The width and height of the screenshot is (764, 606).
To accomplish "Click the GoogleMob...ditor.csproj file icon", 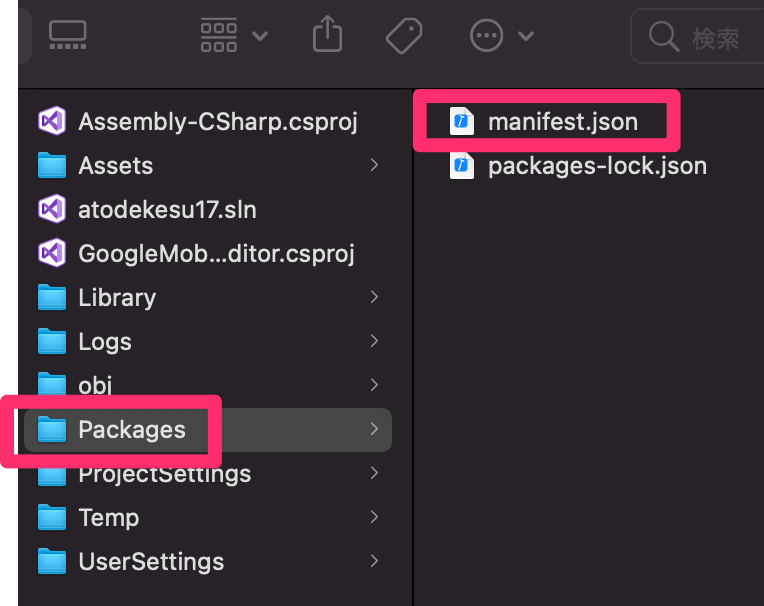I will pos(52,253).
